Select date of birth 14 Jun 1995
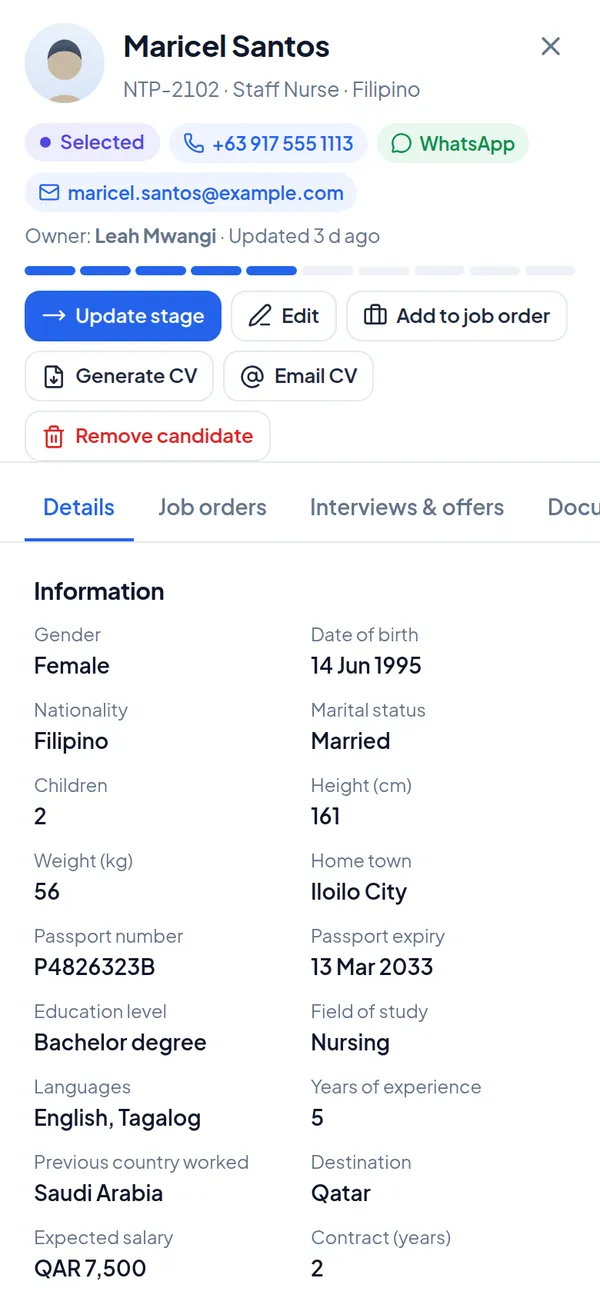 coord(366,666)
